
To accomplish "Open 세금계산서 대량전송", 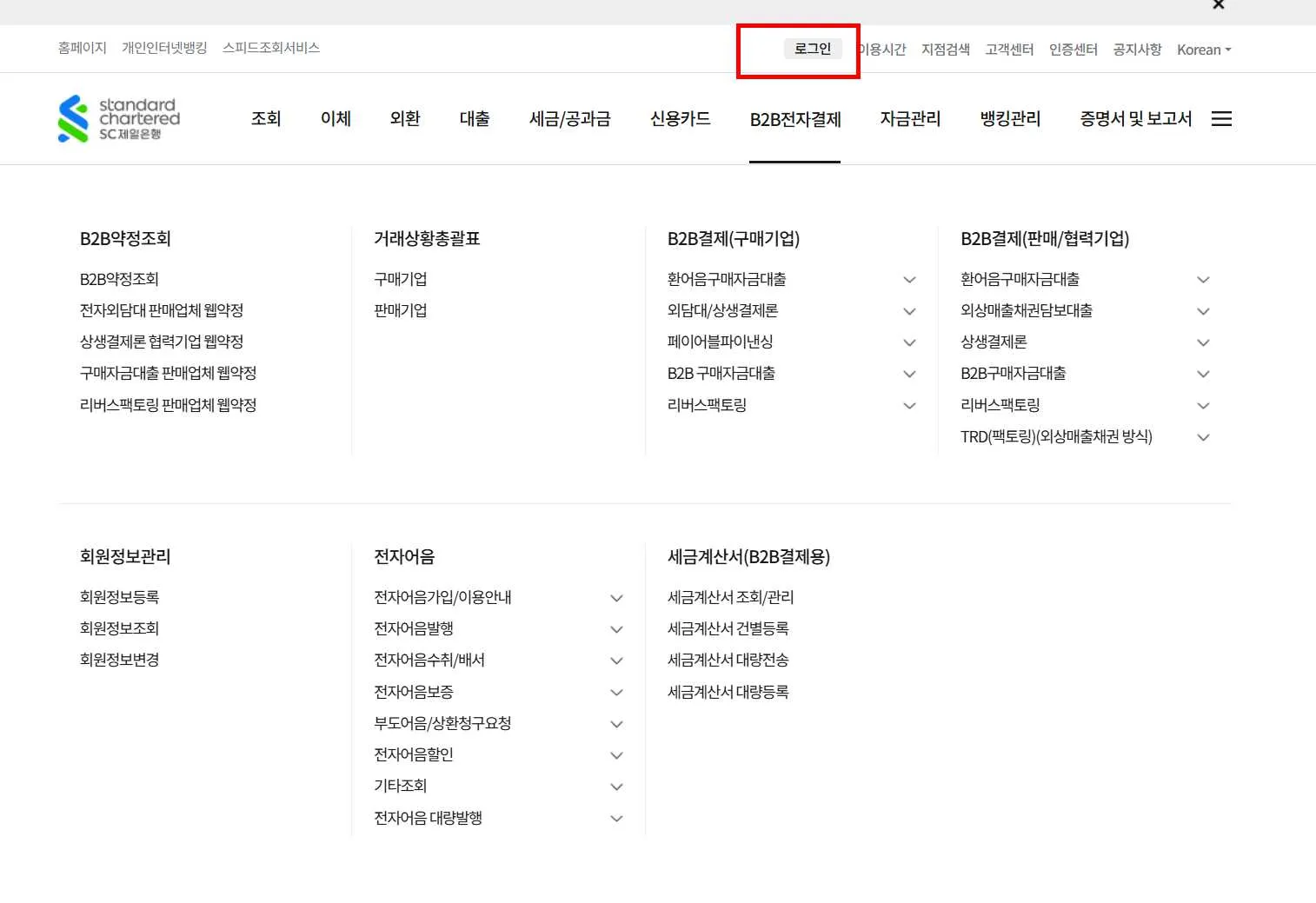I will (728, 661).
